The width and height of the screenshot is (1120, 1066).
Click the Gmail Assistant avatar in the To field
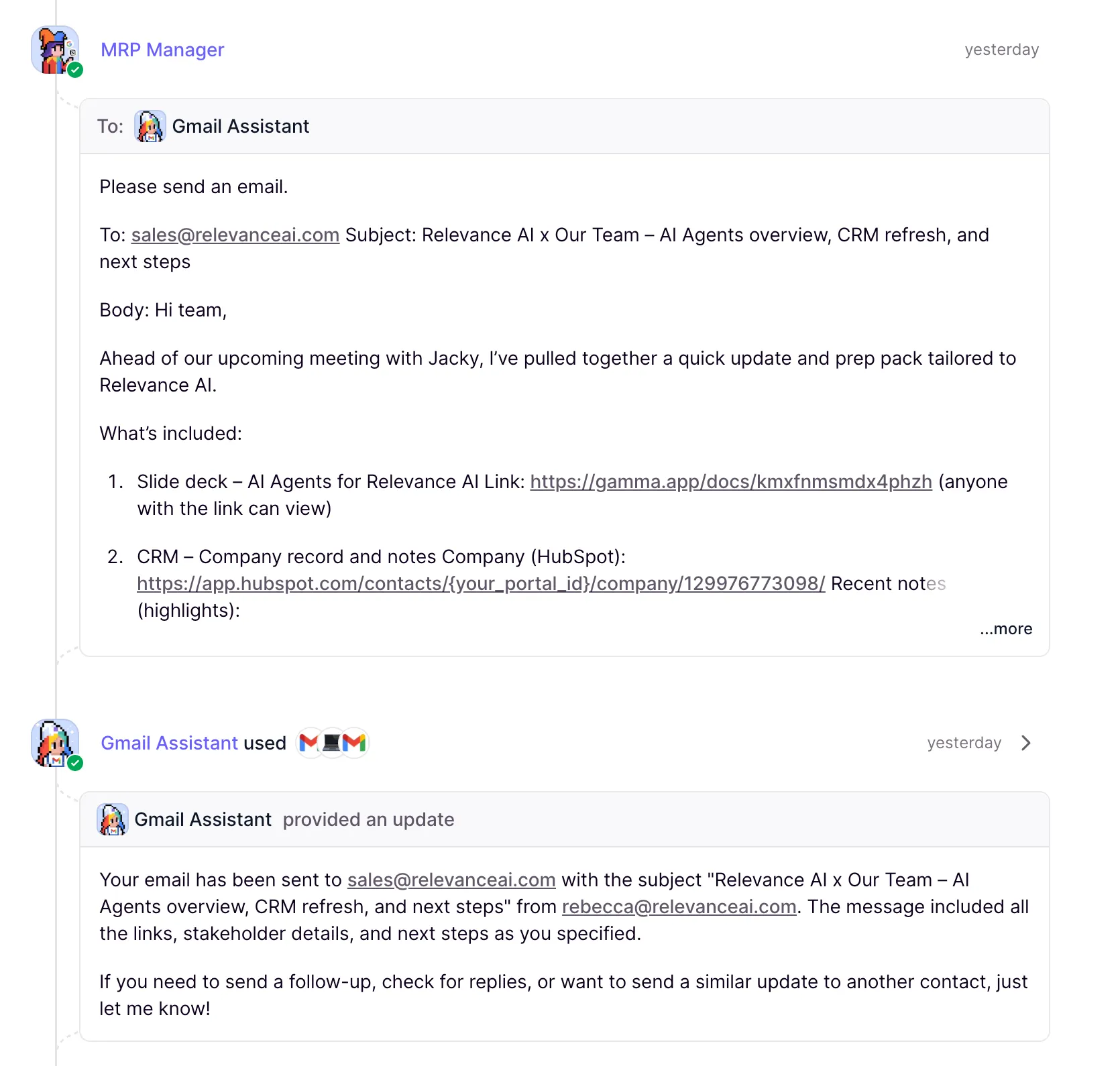click(150, 126)
